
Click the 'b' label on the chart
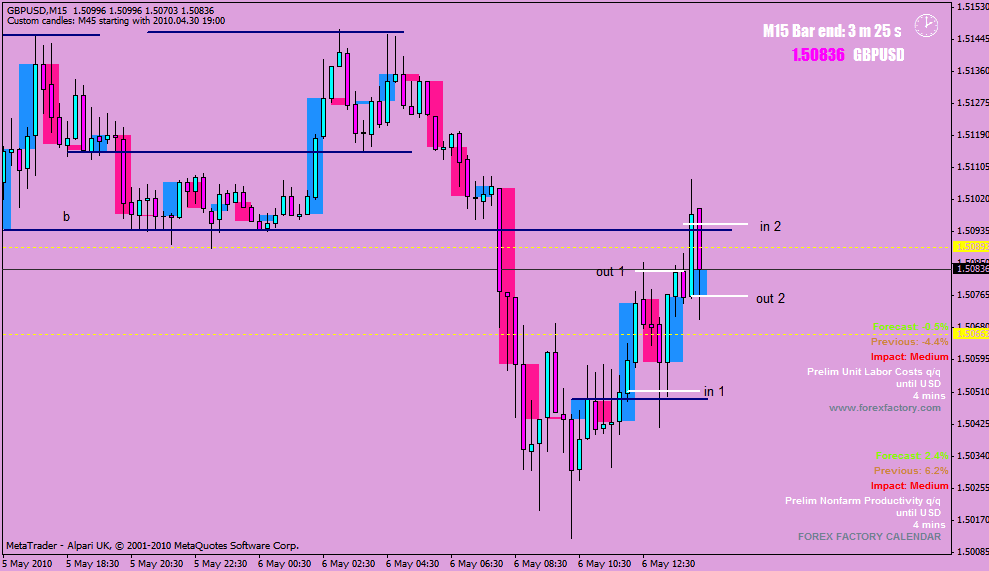pos(66,217)
